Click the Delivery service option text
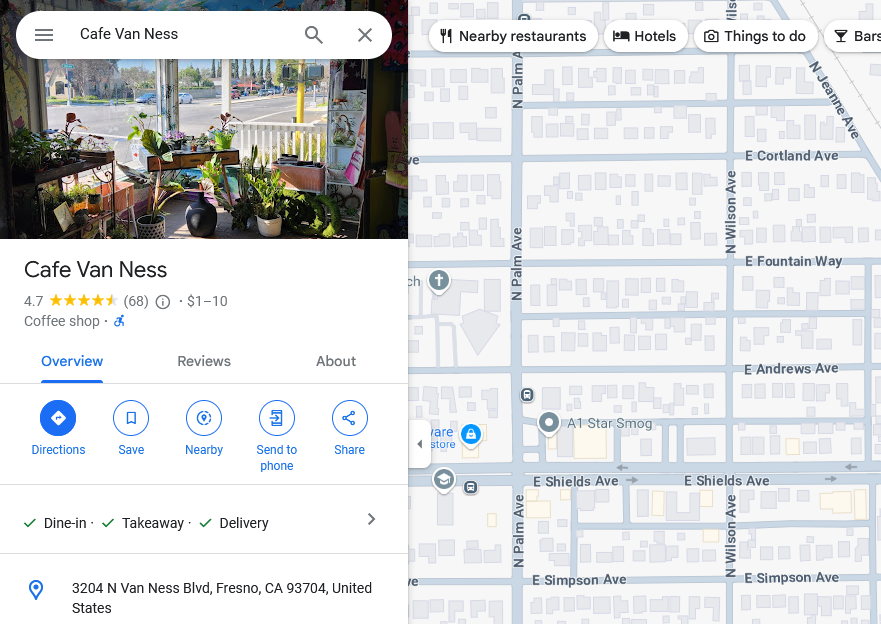The width and height of the screenshot is (881, 624). [x=244, y=523]
